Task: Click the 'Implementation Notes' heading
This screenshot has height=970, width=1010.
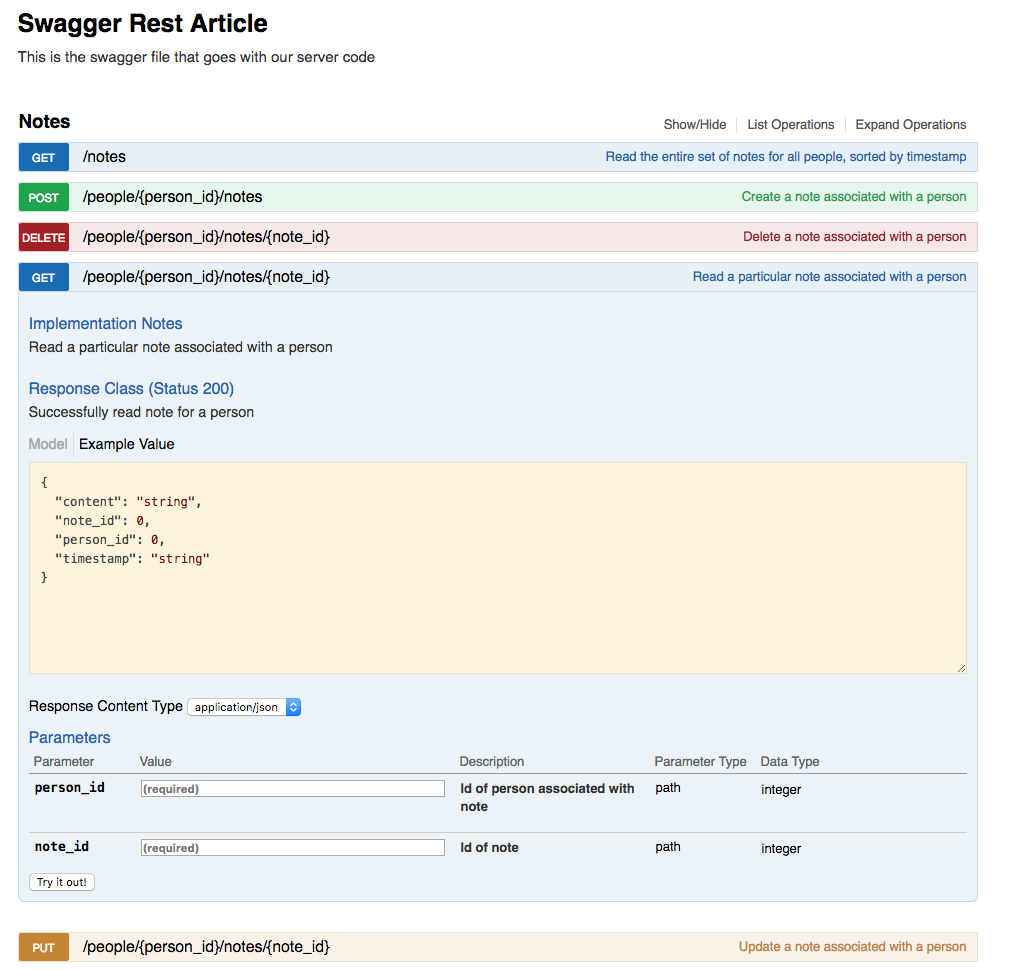Action: coord(106,324)
